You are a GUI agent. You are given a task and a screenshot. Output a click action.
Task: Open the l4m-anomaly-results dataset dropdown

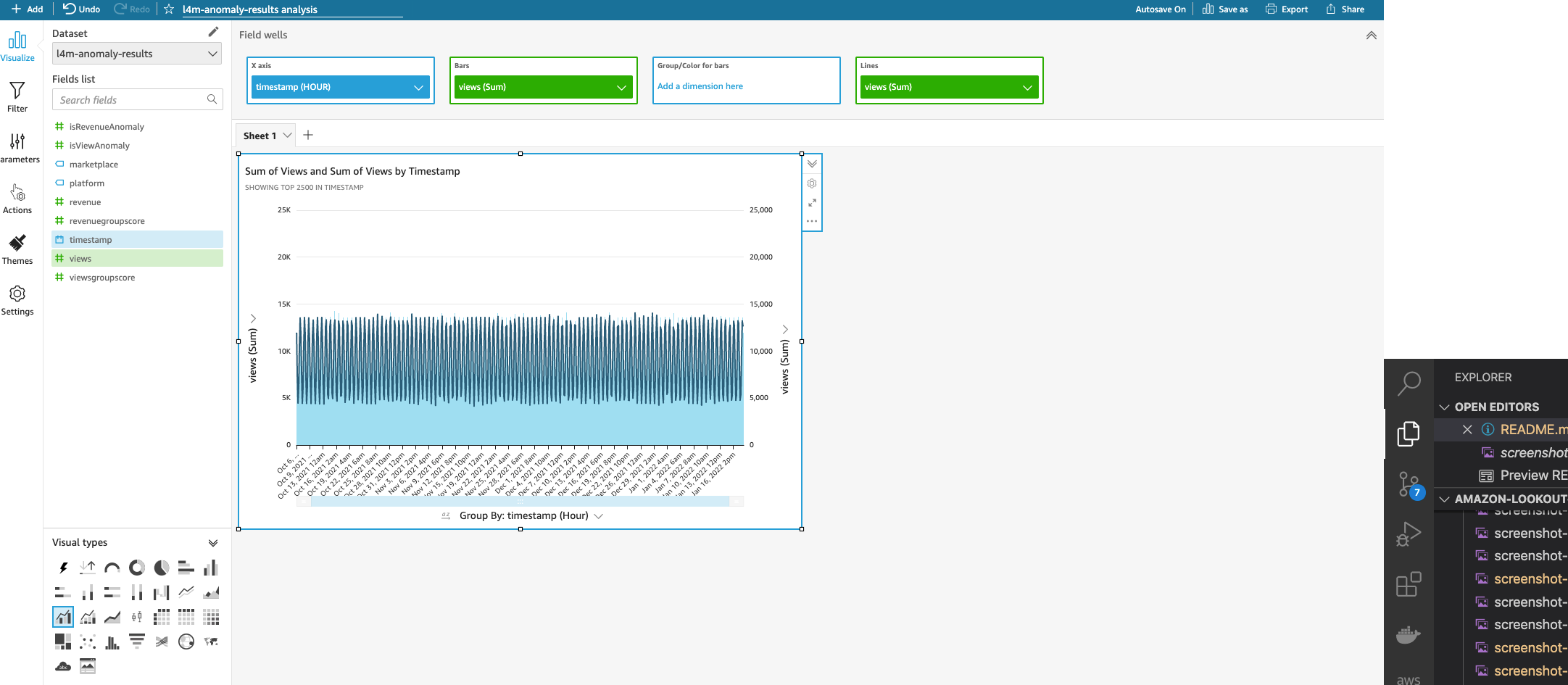(x=137, y=54)
